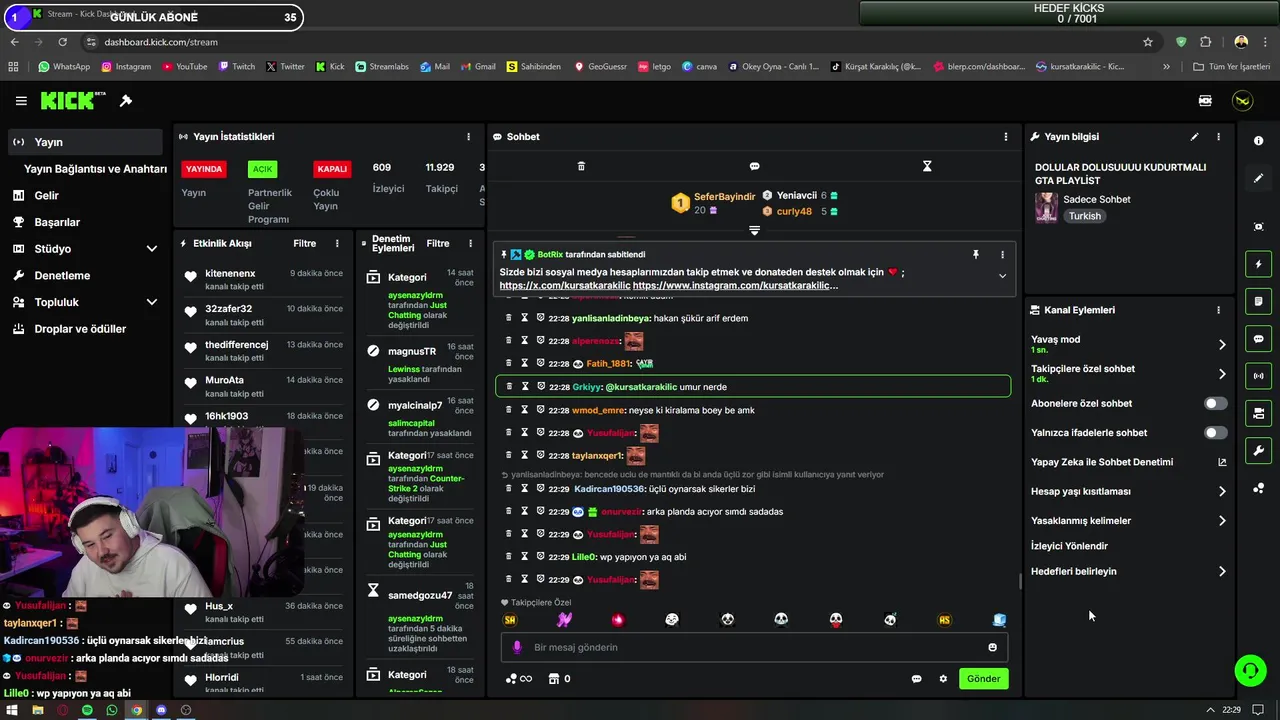Click the info icon in the right toolbar

tap(1258, 141)
